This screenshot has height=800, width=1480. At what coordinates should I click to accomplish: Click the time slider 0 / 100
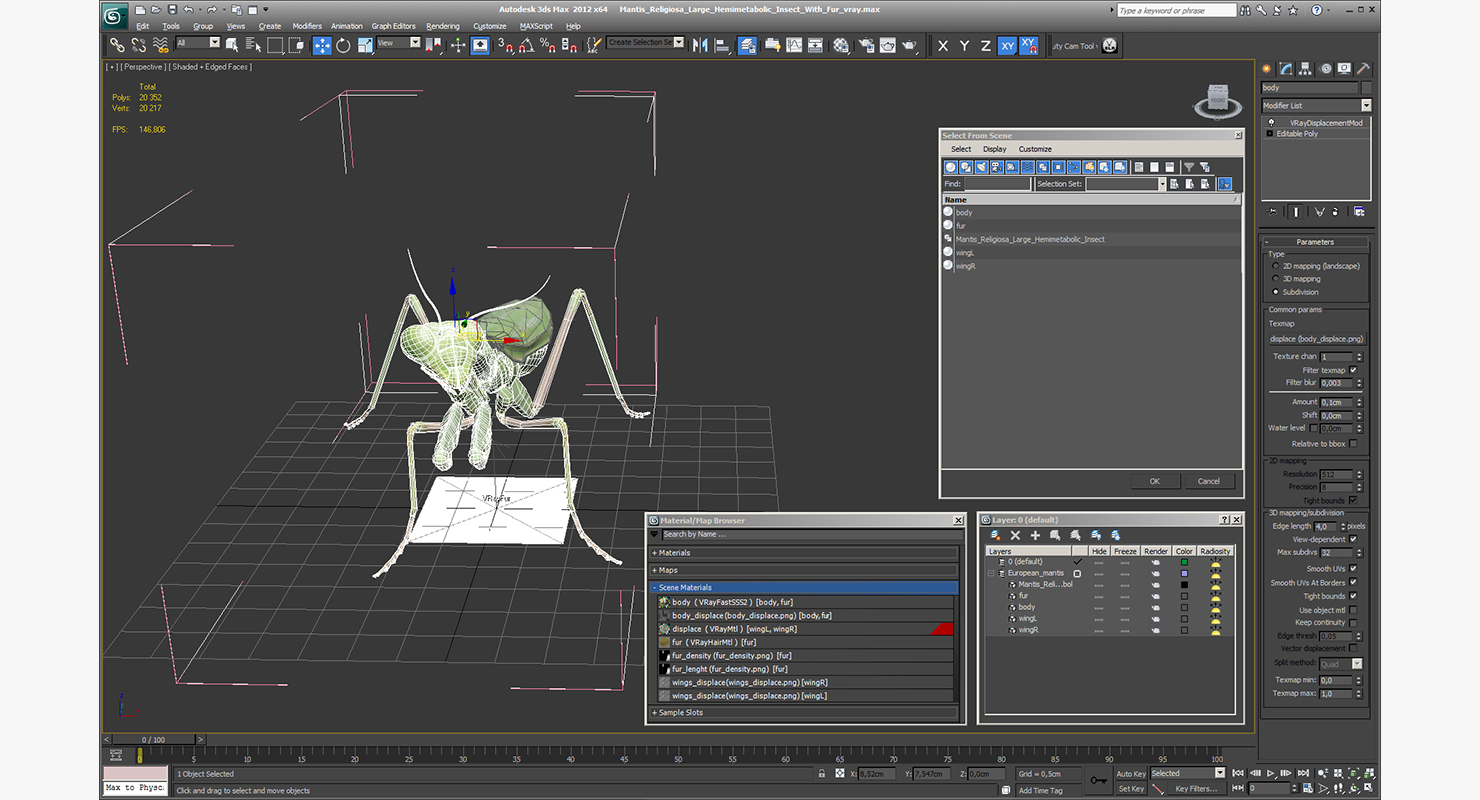click(x=153, y=740)
